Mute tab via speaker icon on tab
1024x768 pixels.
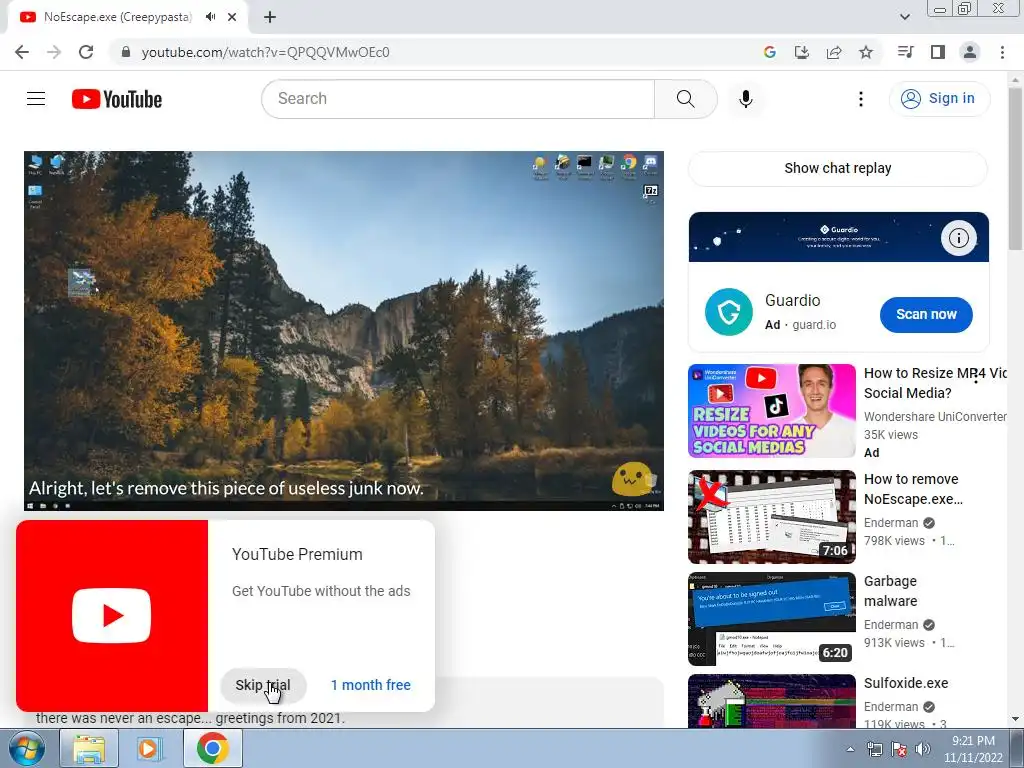(x=210, y=17)
